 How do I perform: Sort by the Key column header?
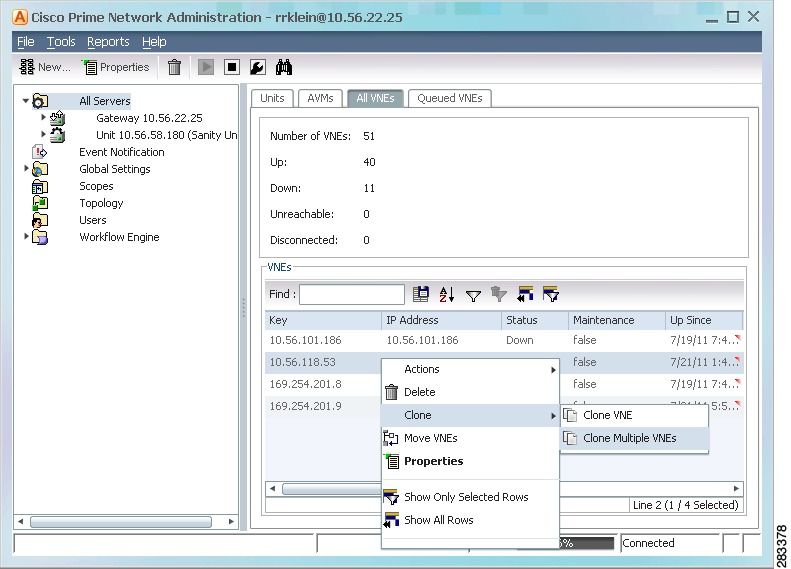[x=323, y=320]
